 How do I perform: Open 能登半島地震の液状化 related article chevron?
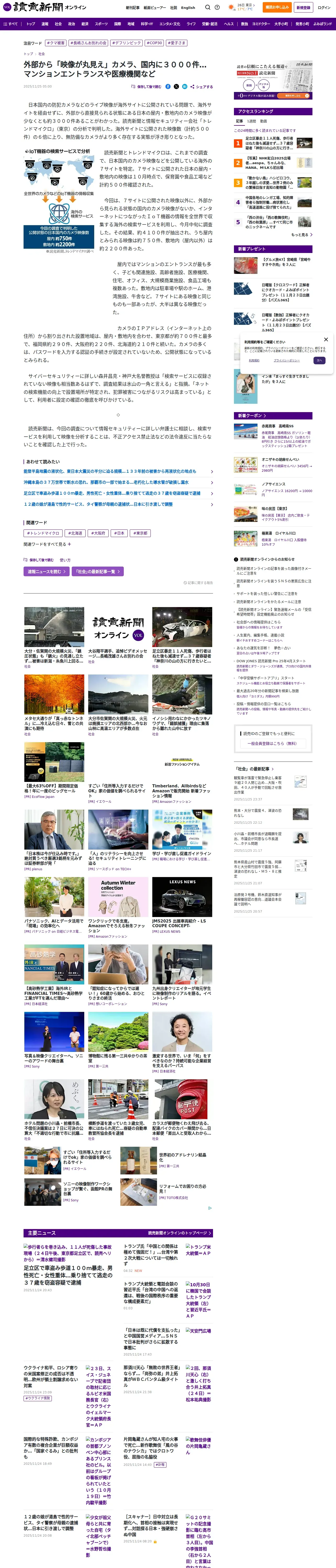tap(212, 471)
